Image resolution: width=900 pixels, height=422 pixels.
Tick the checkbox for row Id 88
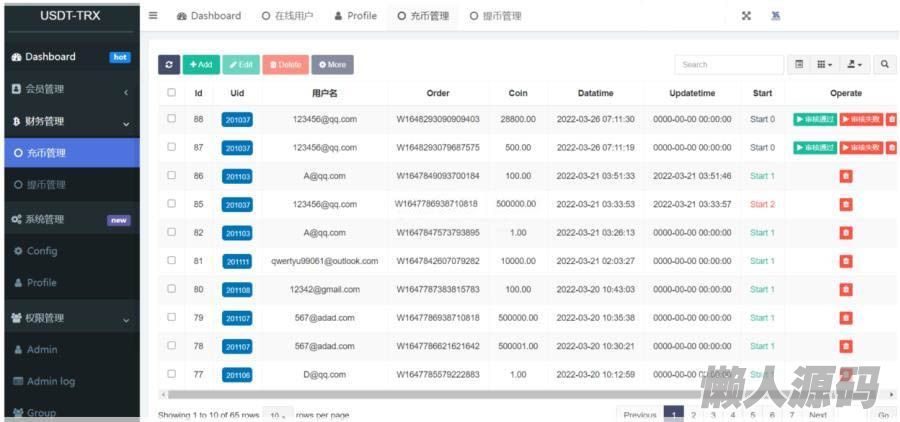click(x=172, y=119)
